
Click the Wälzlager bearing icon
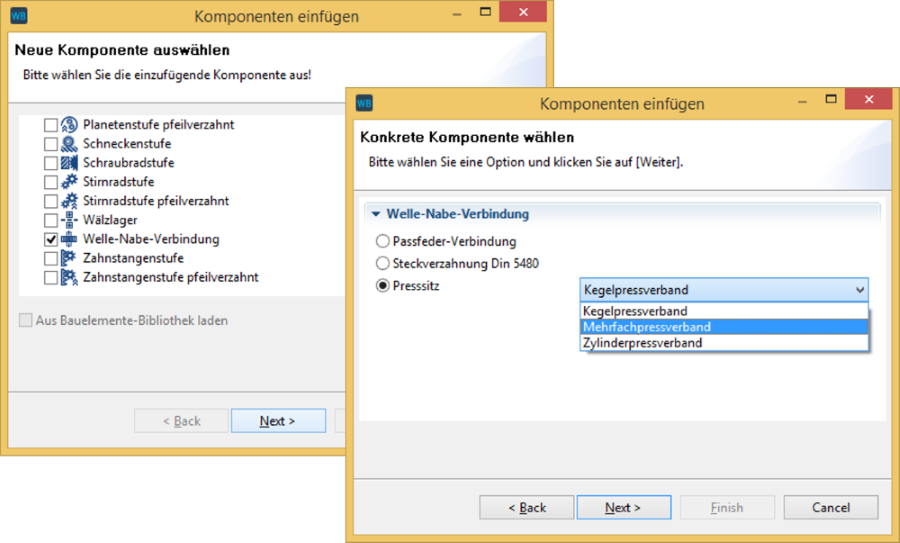69,220
